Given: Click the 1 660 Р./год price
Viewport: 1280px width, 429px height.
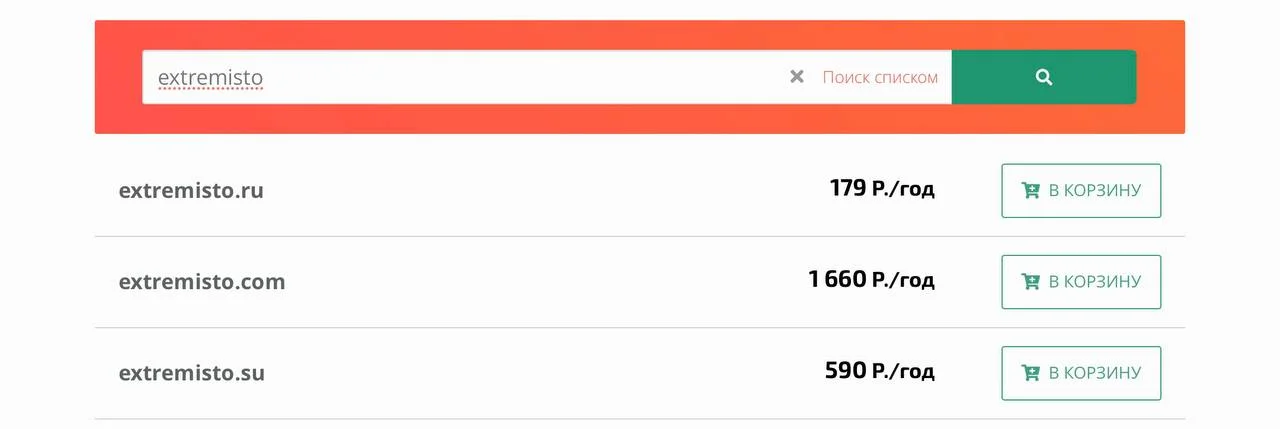Looking at the screenshot, I should click(871, 280).
